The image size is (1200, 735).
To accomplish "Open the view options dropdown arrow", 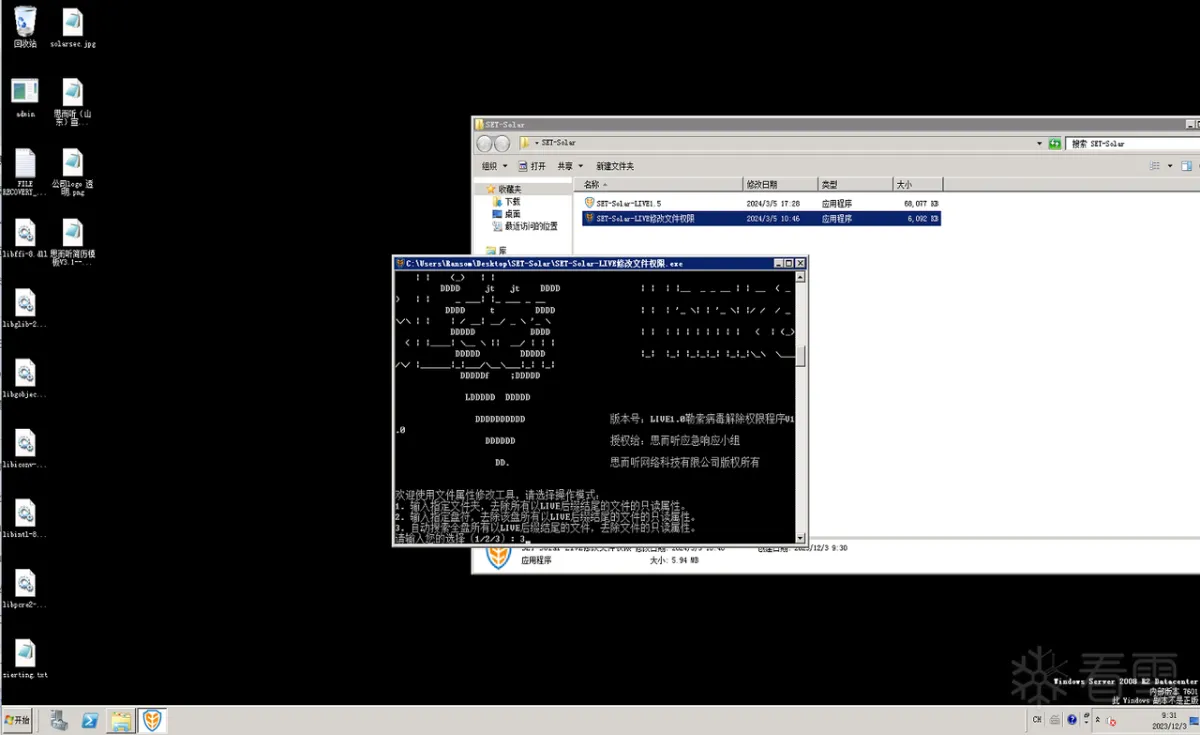I will (x=1169, y=166).
